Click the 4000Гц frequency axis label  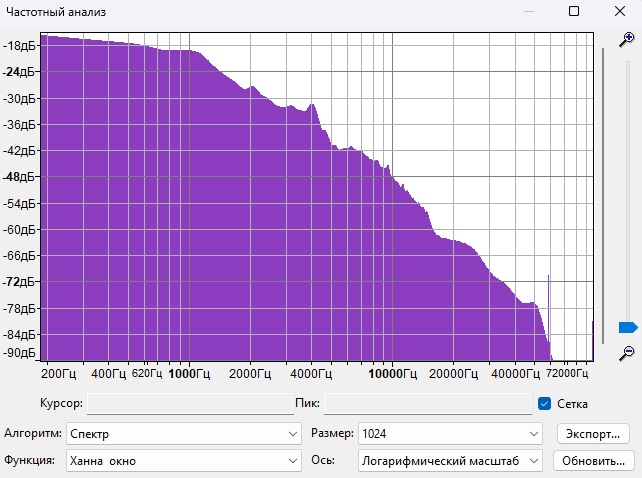311,374
